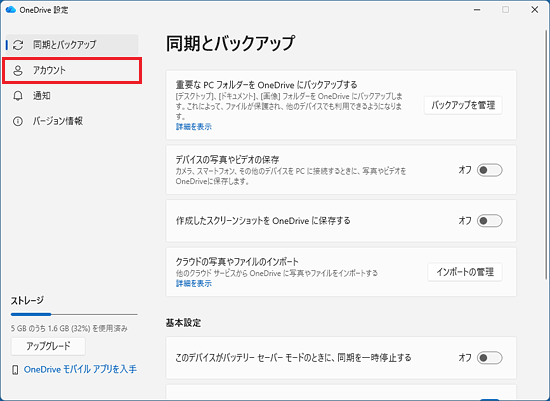Minimize the OneDrive settings window
The height and width of the screenshot is (401, 550).
click(x=477, y=10)
